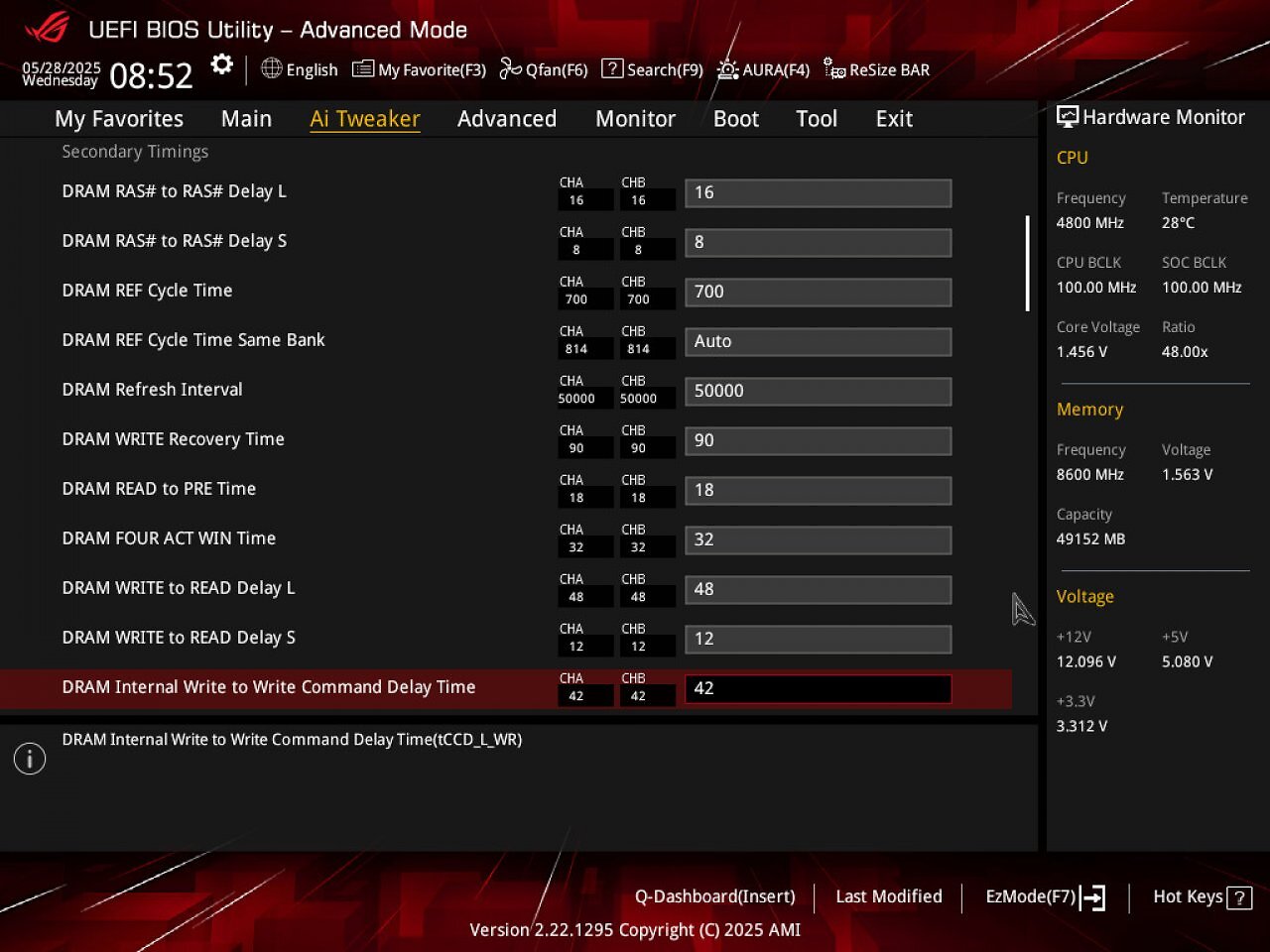Open Qfan(F6) fan control icon

pyautogui.click(x=510, y=68)
